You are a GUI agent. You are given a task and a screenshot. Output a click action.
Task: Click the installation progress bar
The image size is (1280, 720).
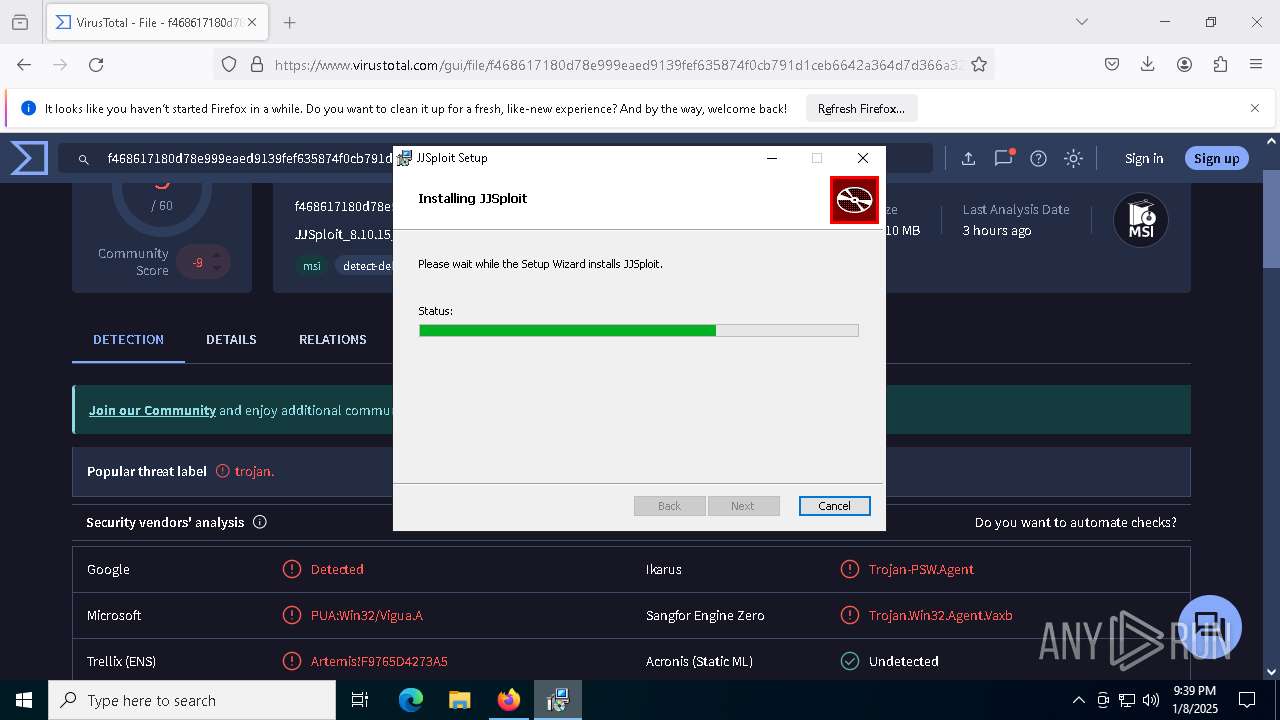coord(638,330)
